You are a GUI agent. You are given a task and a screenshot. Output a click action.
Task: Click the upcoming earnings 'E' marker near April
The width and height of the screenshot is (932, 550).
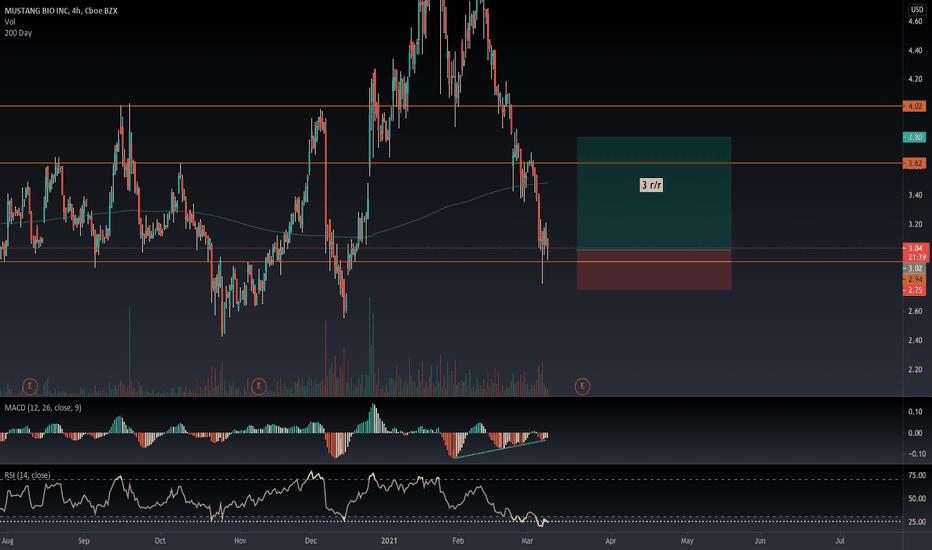[x=582, y=386]
